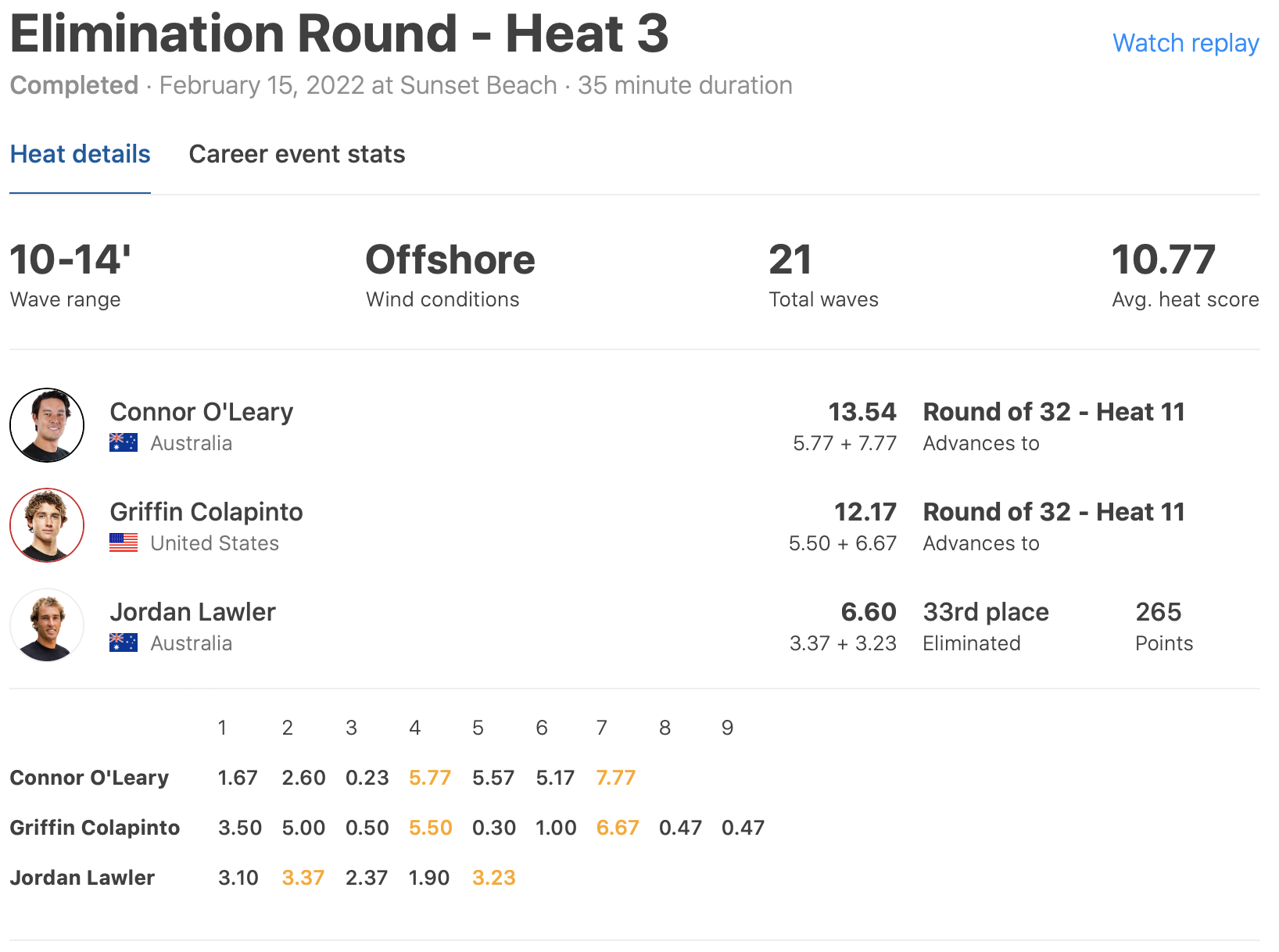Viewport: 1279px width, 952px height.
Task: Switch to Career event stats tab
Action: (297, 154)
